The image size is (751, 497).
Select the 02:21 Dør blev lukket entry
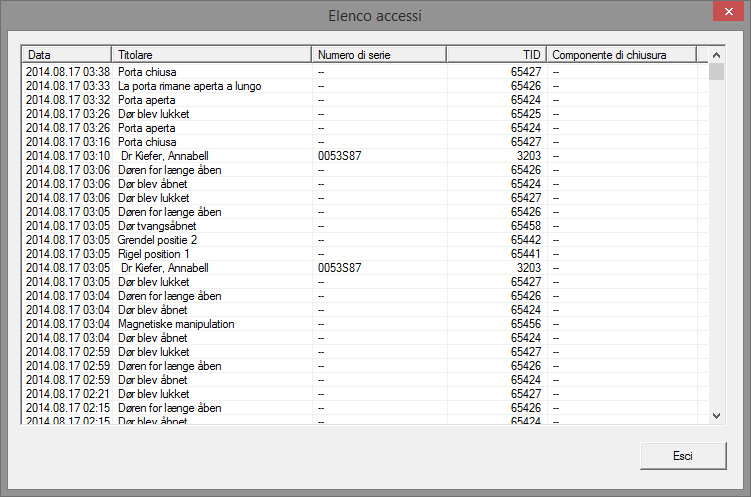153,394
